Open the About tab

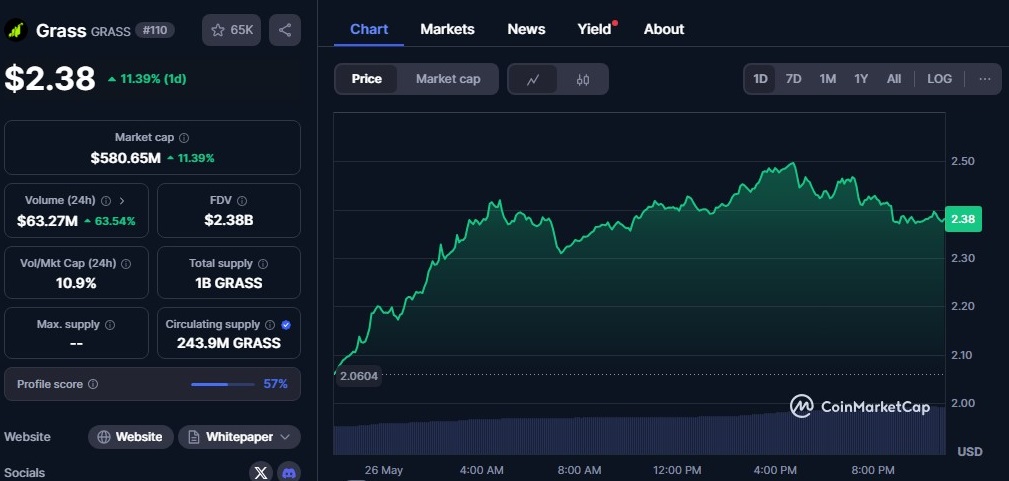point(664,30)
